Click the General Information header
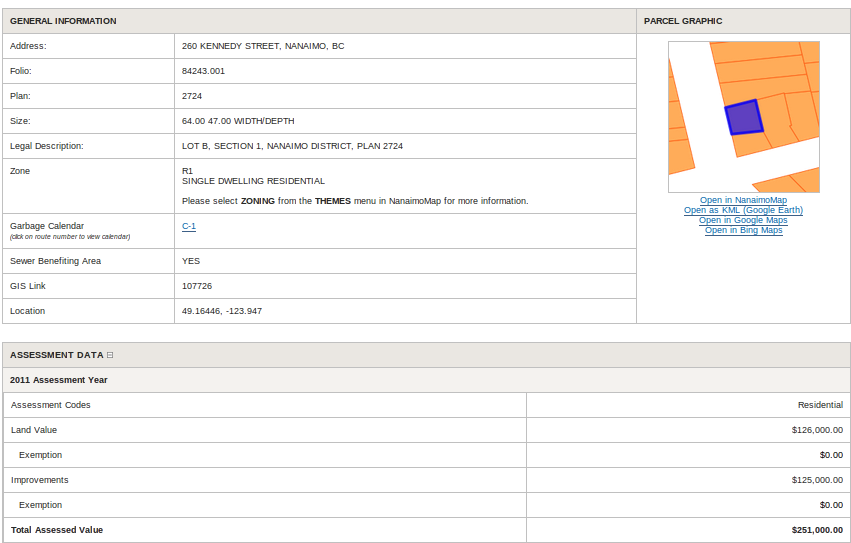This screenshot has height=543, width=851. tap(63, 21)
